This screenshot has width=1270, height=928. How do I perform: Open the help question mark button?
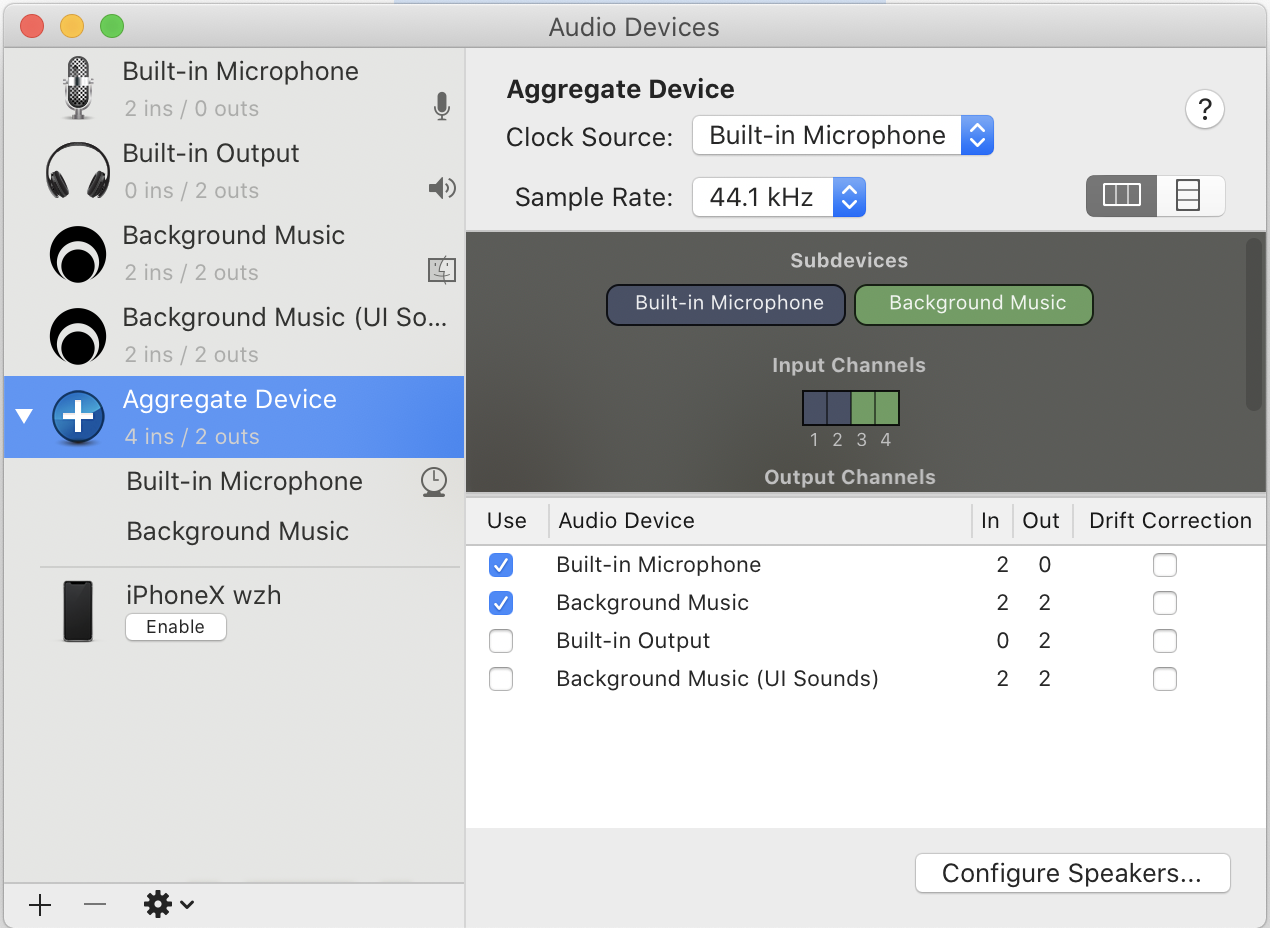[x=1205, y=109]
